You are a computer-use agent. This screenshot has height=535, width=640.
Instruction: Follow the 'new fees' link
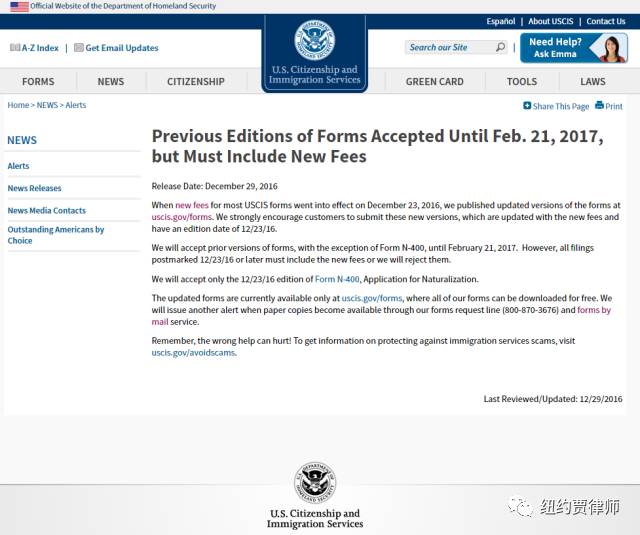(x=192, y=205)
